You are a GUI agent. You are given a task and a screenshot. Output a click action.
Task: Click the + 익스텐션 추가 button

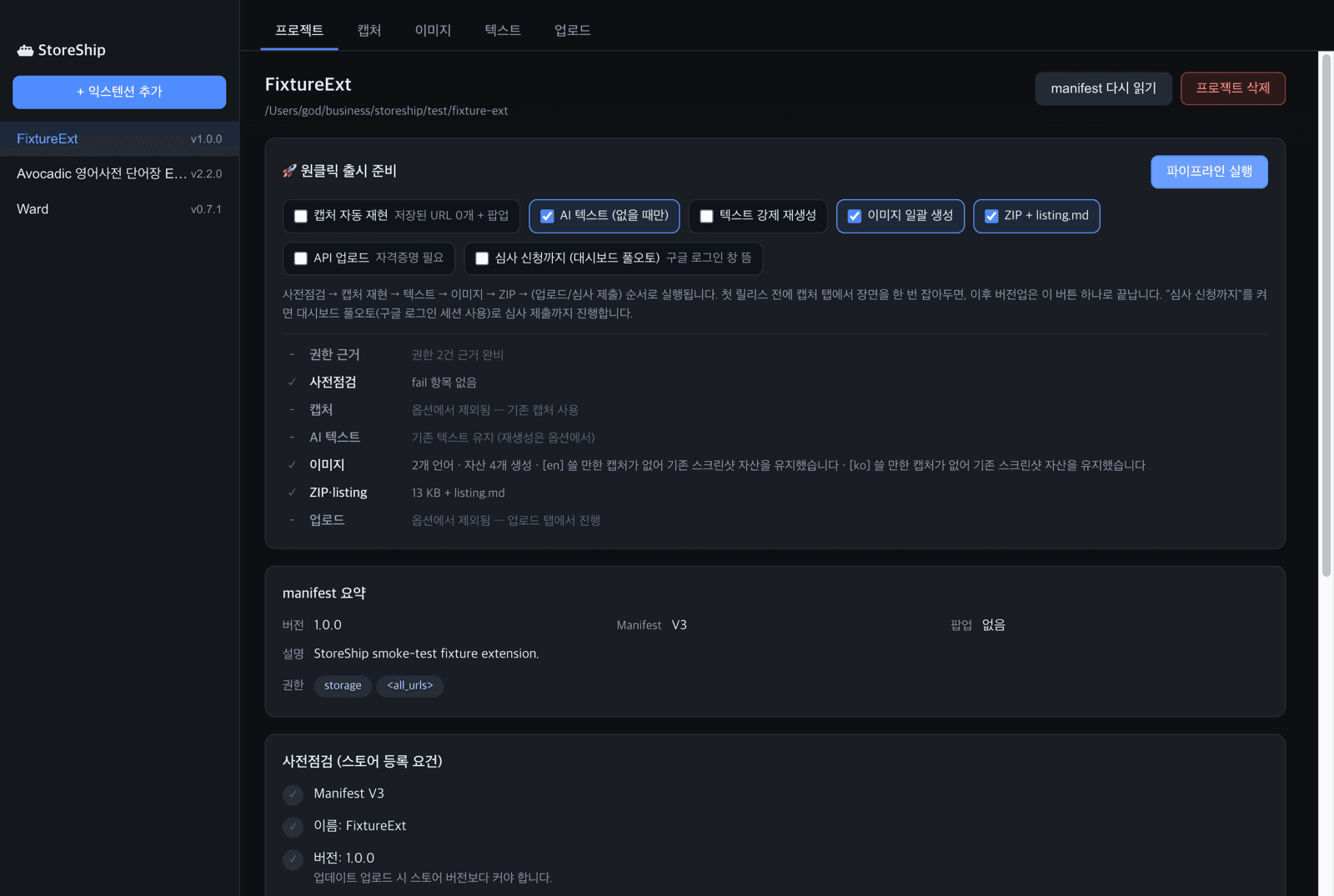click(x=119, y=92)
